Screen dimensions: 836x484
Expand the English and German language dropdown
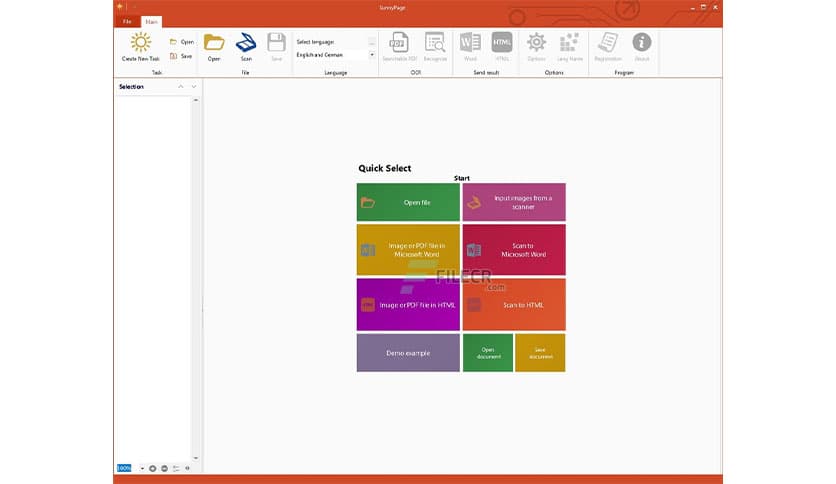click(x=372, y=55)
